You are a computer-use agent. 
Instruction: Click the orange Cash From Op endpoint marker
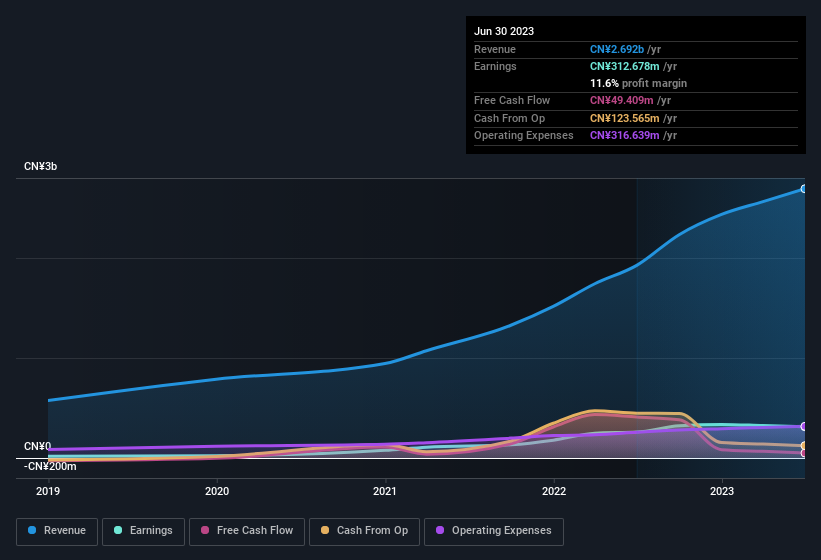804,446
